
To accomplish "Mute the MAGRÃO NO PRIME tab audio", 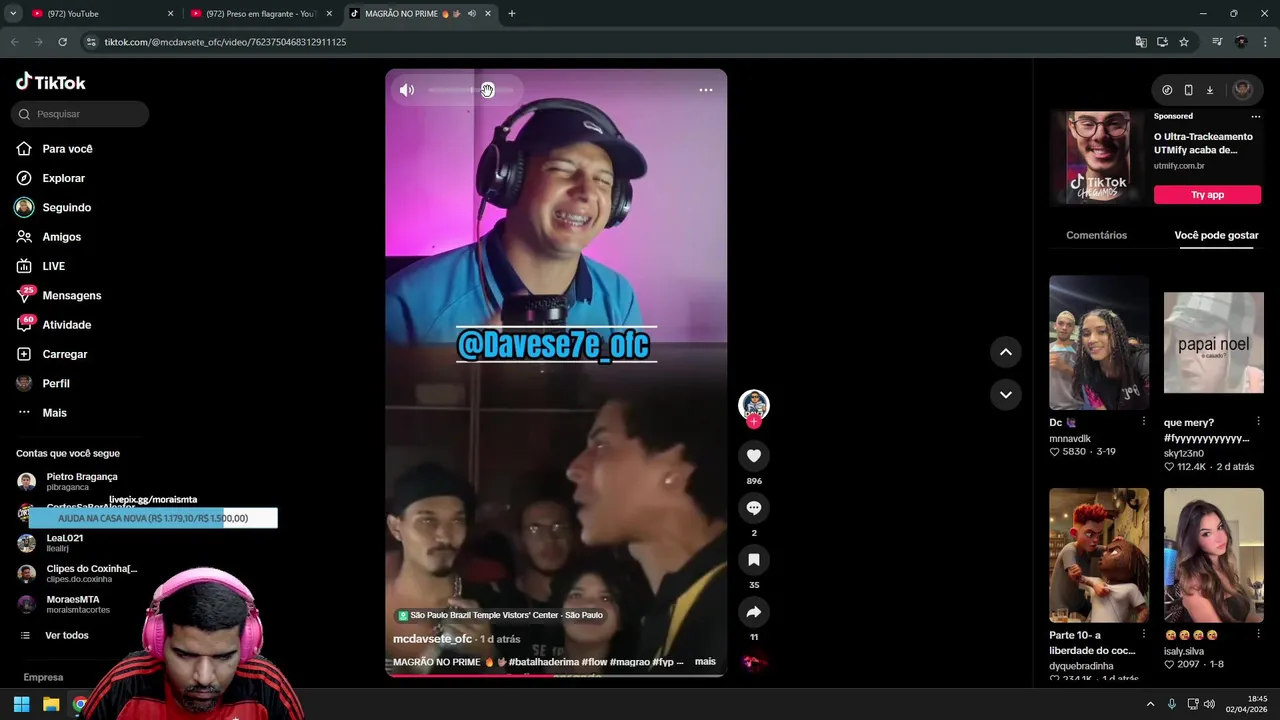I will point(471,14).
